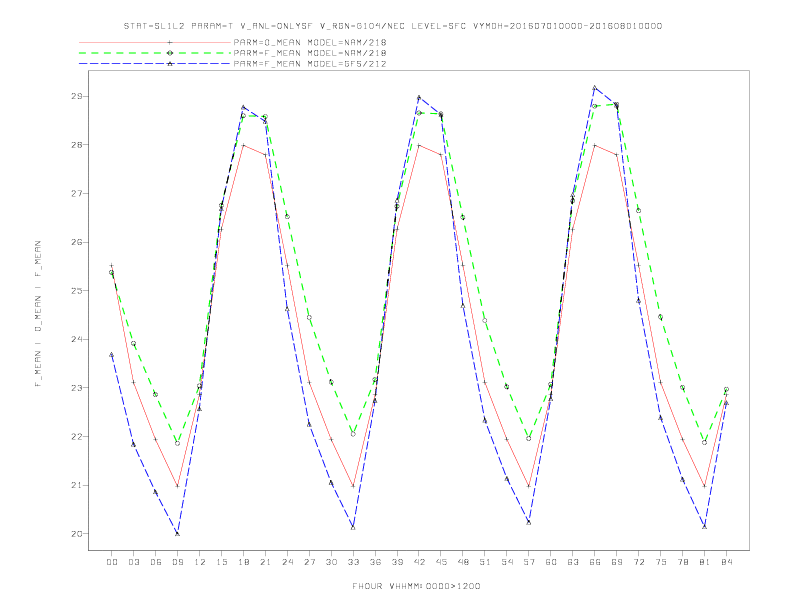Click the blue legend line triangle marker
This screenshot has width=792, height=612.
(170, 64)
